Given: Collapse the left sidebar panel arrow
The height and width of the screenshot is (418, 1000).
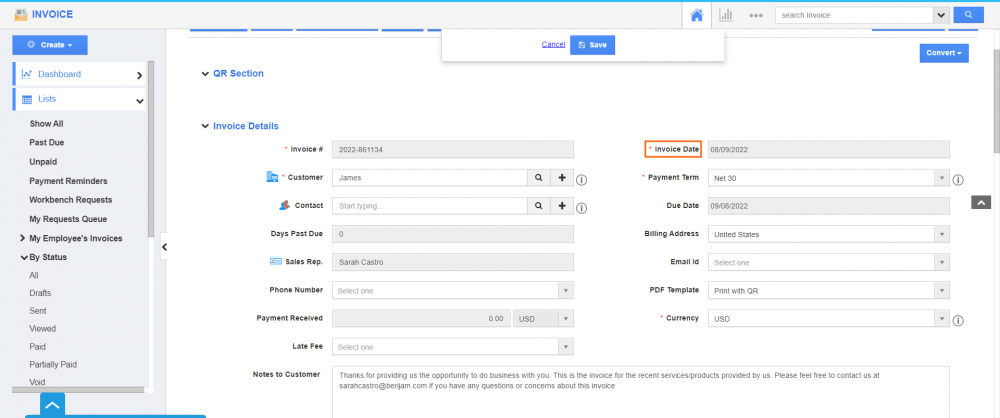Looking at the screenshot, I should click(x=164, y=247).
